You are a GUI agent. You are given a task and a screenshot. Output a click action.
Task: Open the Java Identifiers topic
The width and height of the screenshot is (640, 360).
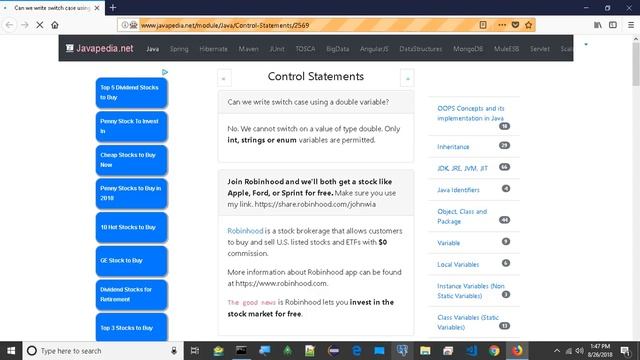pyautogui.click(x=458, y=190)
